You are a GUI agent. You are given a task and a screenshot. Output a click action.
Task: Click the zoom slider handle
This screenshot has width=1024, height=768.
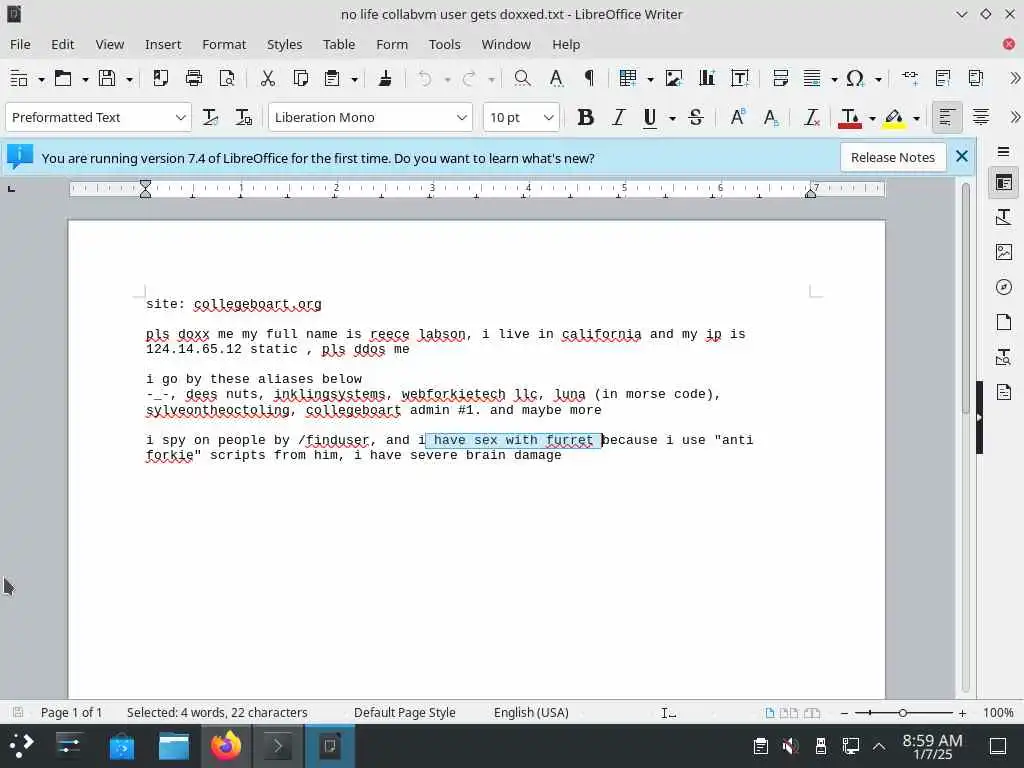click(903, 713)
